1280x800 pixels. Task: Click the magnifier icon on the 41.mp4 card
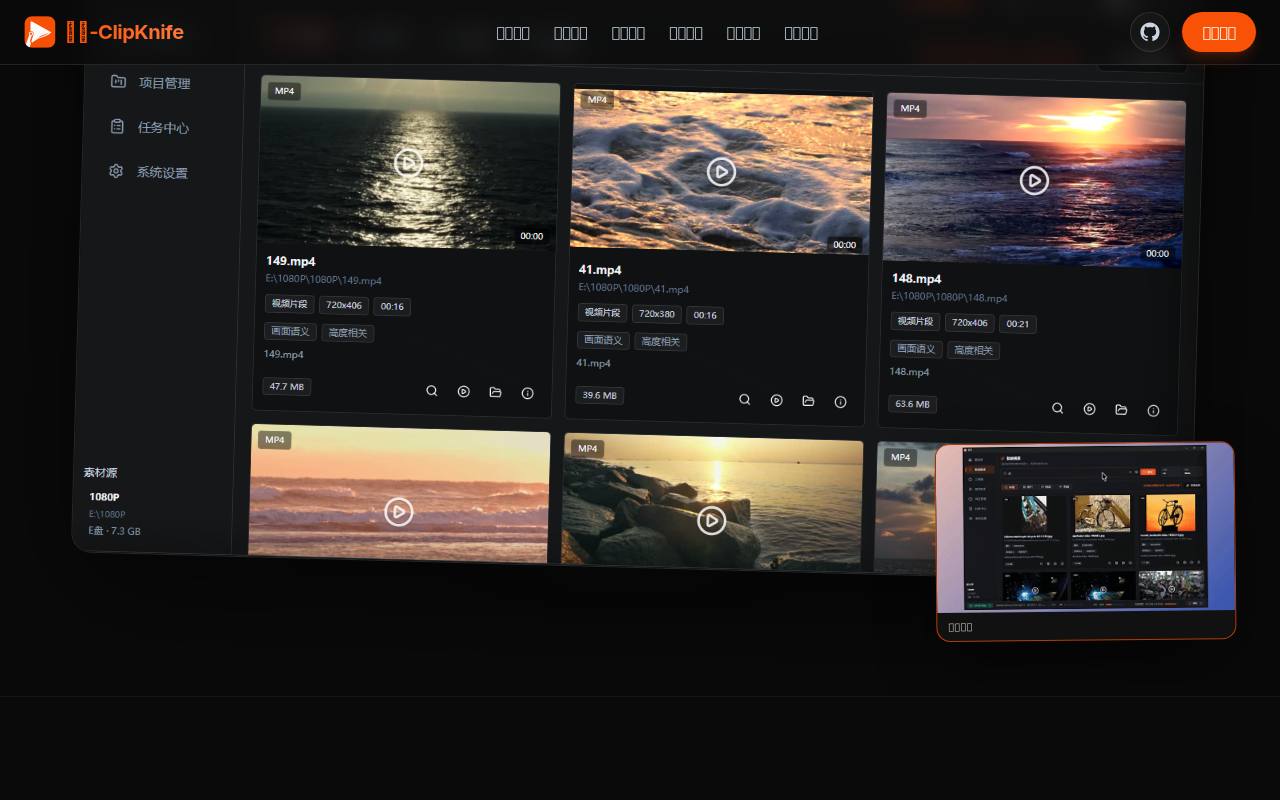745,399
